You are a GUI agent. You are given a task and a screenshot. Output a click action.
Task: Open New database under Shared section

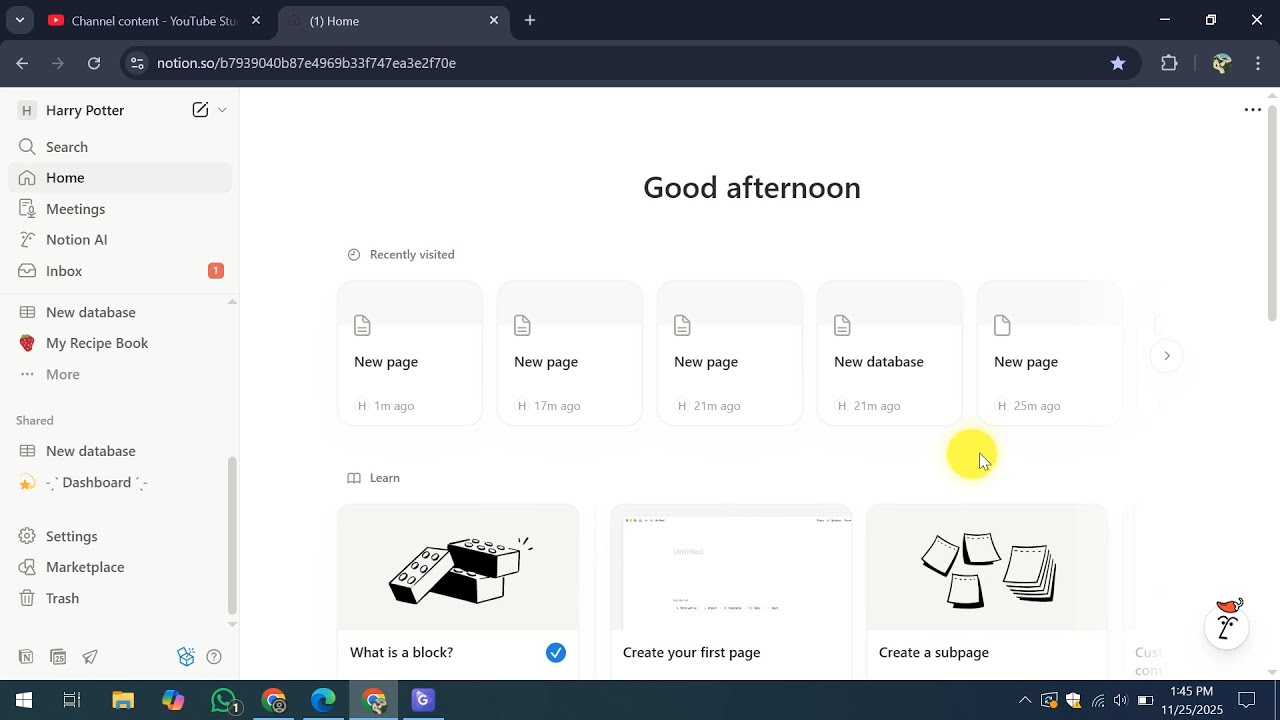pos(120,451)
